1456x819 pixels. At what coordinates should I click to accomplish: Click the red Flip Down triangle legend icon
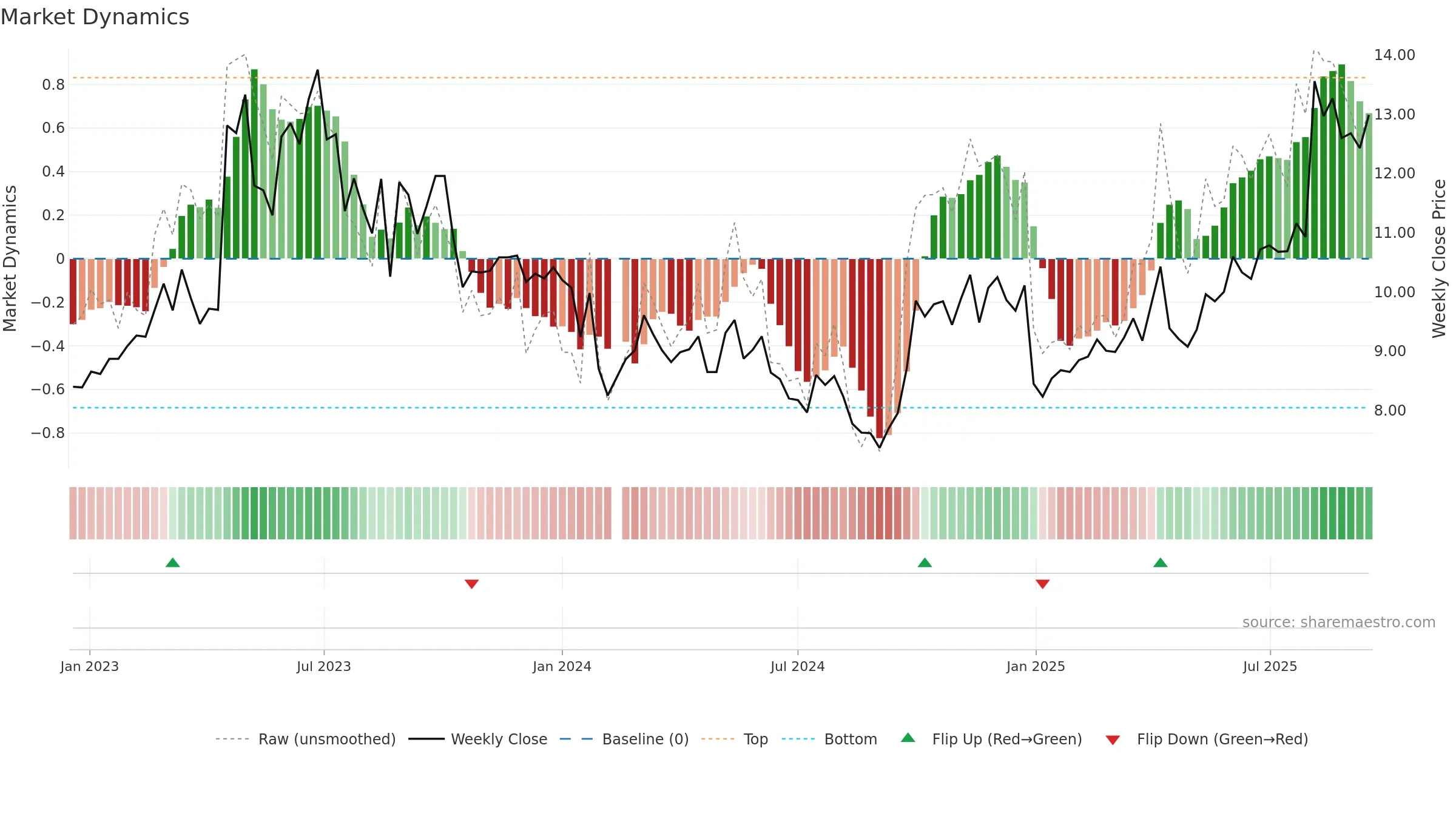1113,740
